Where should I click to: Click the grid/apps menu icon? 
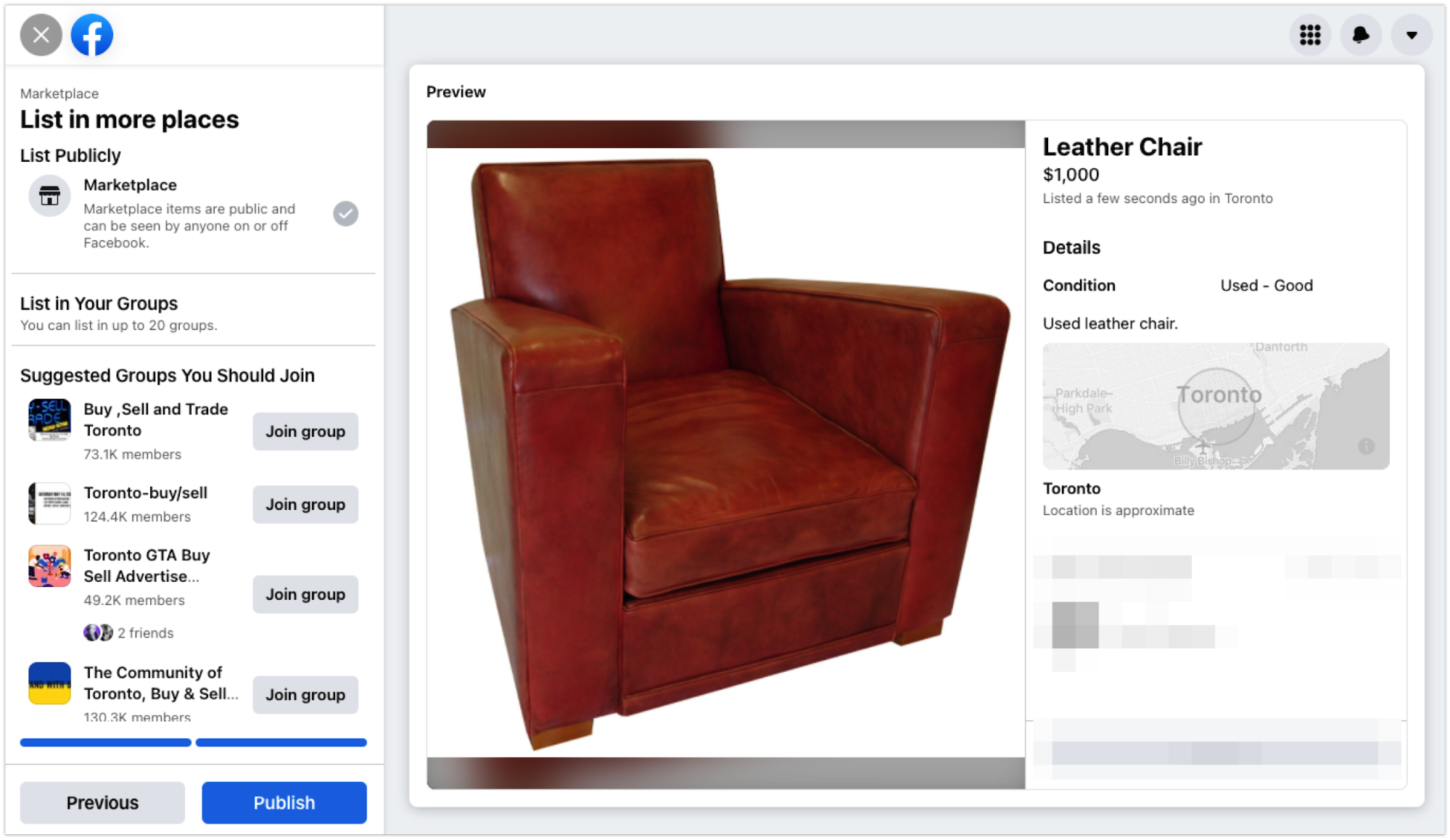pos(1310,35)
